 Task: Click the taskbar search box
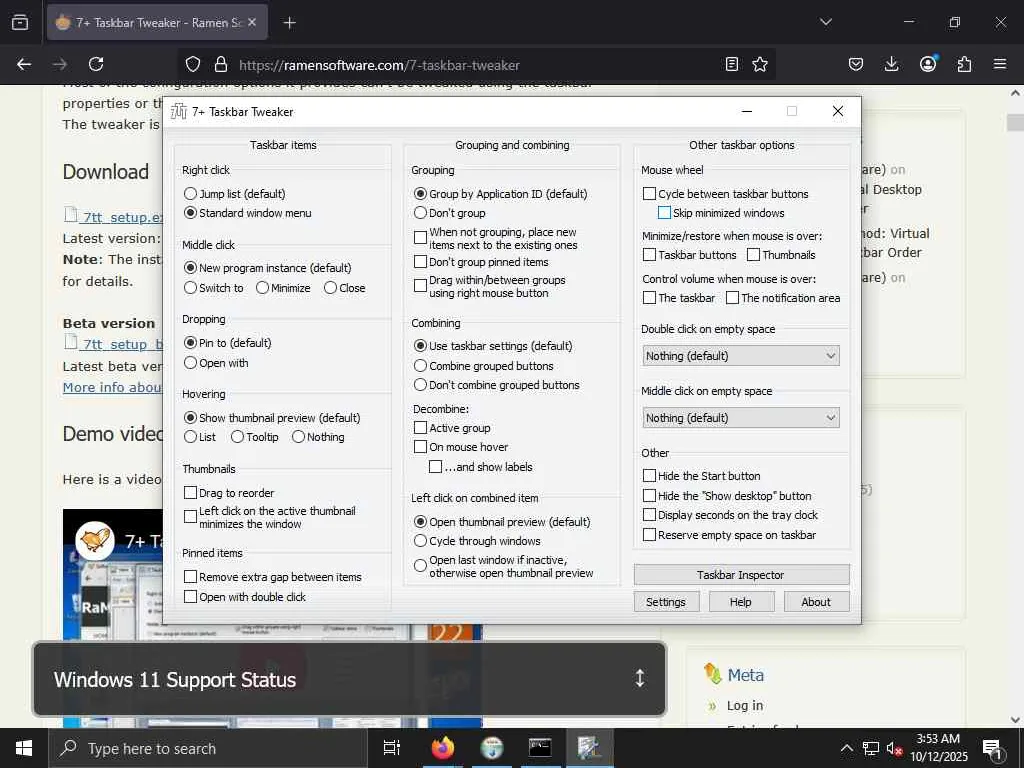point(208,748)
